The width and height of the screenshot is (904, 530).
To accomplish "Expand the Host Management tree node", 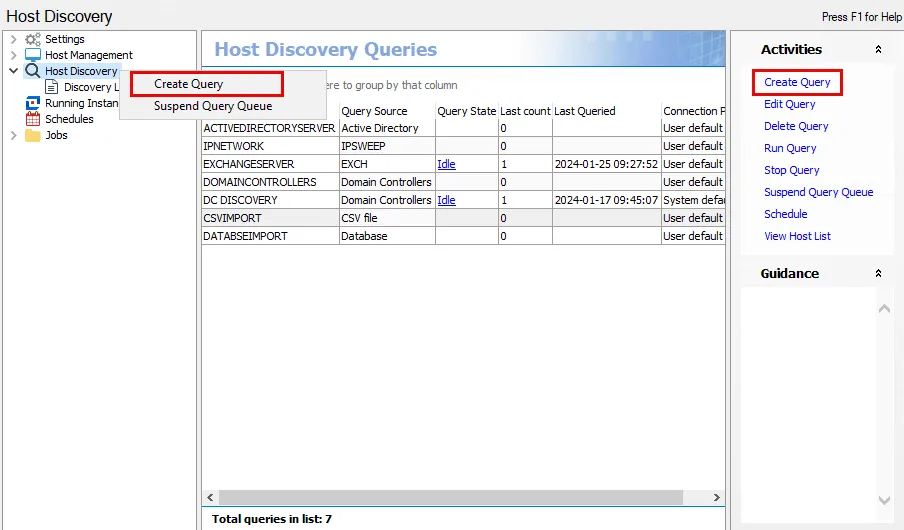I will [14, 55].
